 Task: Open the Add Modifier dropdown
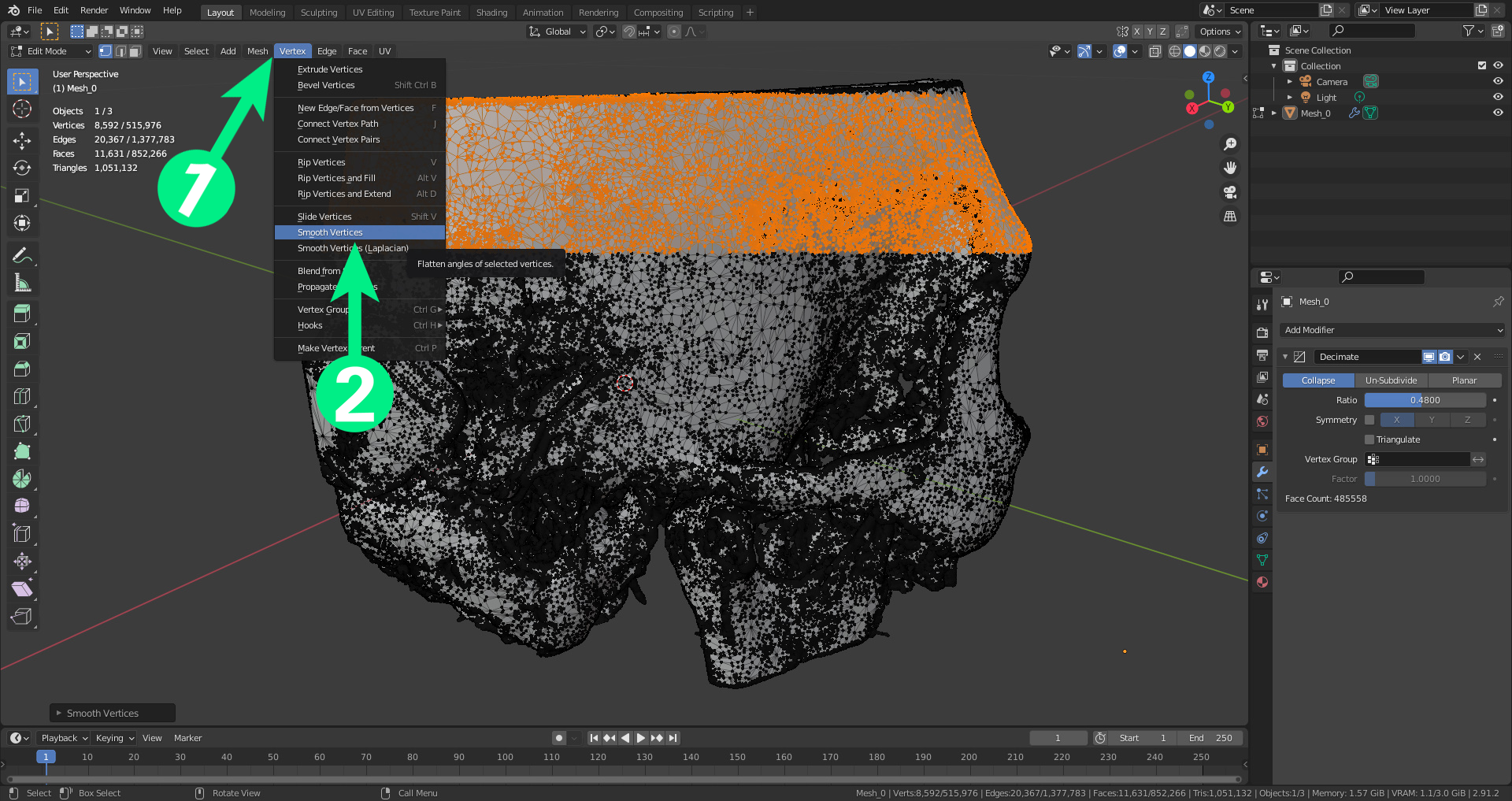pos(1392,330)
